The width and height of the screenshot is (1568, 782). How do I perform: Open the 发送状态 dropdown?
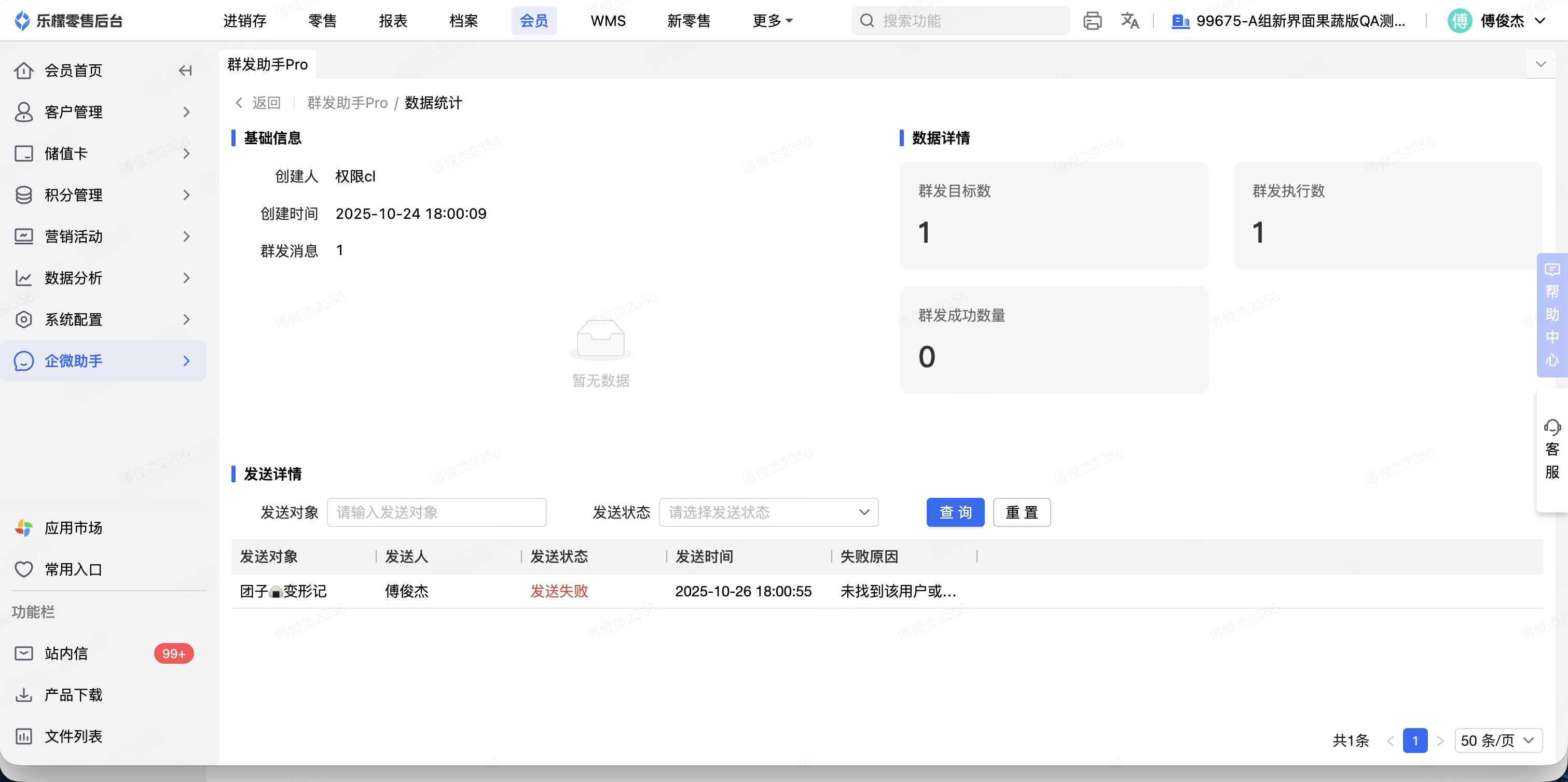(x=768, y=512)
